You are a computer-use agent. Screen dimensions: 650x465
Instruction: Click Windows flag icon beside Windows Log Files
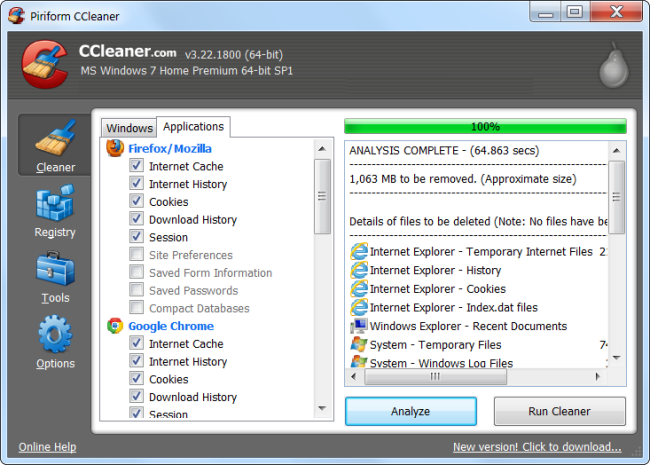359,361
